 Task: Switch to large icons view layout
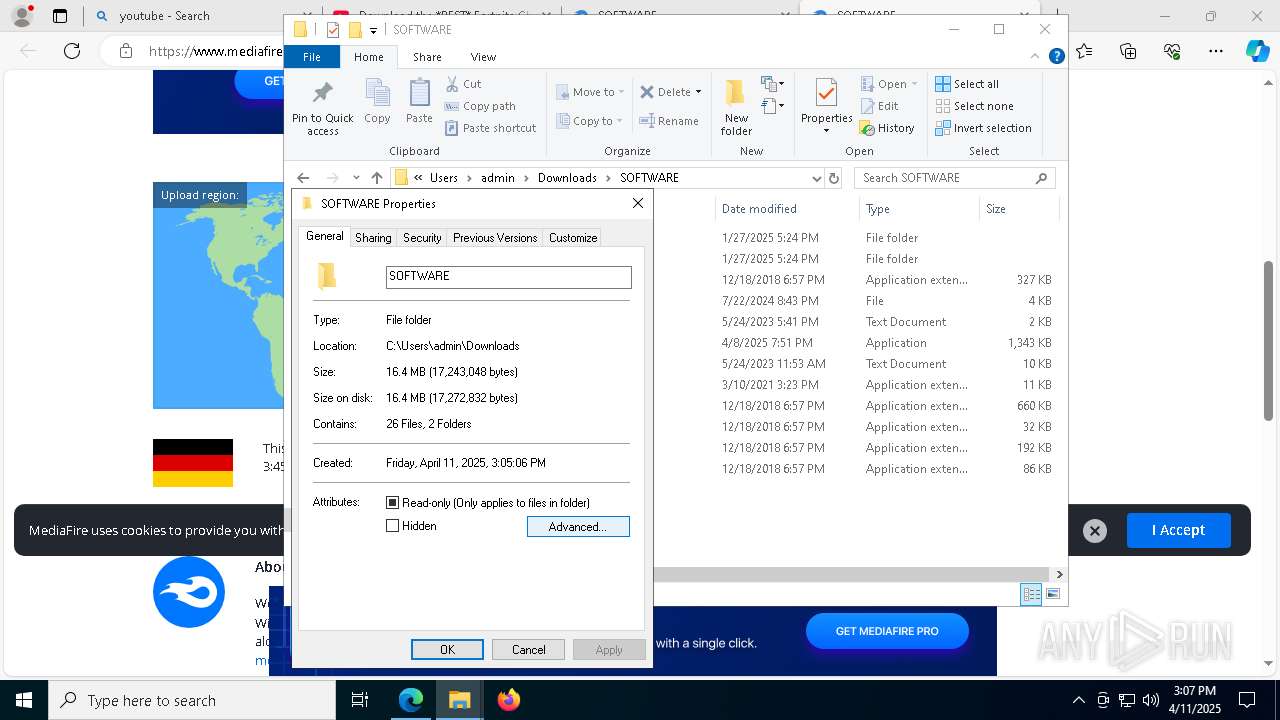(1052, 594)
